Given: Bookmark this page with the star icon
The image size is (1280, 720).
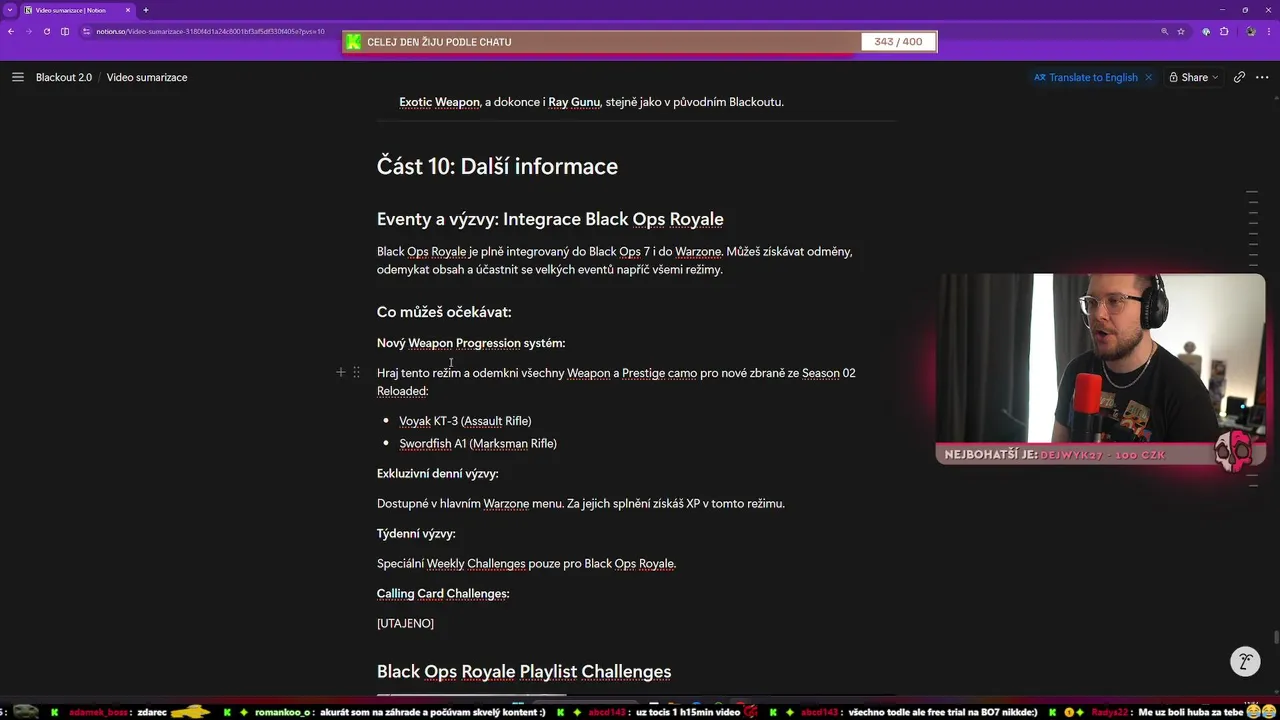Looking at the screenshot, I should pyautogui.click(x=1181, y=31).
